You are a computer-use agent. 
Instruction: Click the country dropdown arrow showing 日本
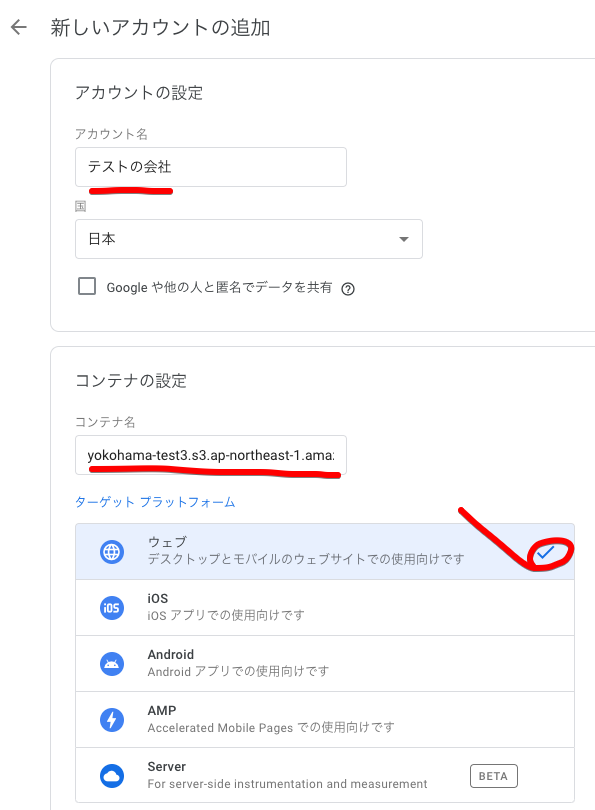(404, 239)
